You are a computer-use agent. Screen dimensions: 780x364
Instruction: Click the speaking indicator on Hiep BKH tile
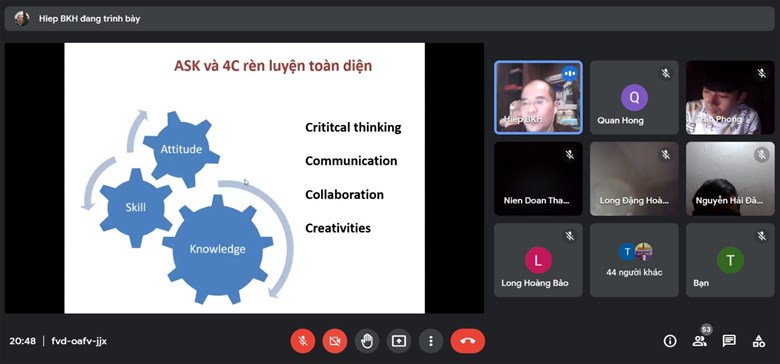point(570,74)
